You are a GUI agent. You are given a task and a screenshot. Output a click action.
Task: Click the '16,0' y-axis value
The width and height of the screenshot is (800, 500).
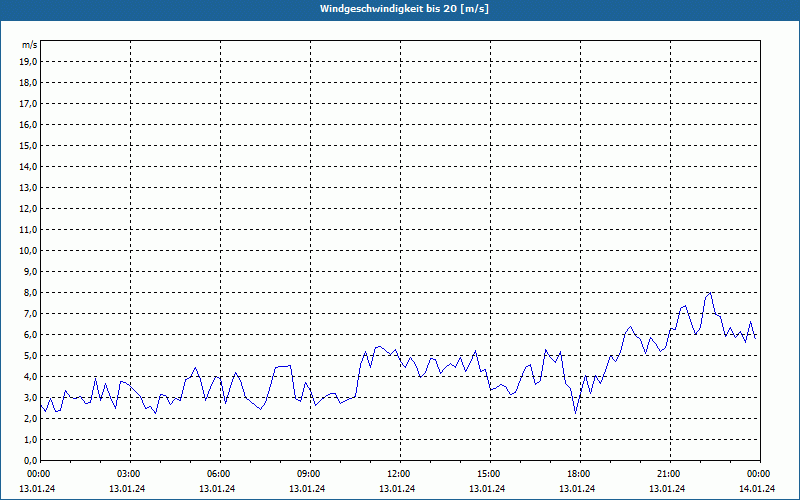click(29, 124)
